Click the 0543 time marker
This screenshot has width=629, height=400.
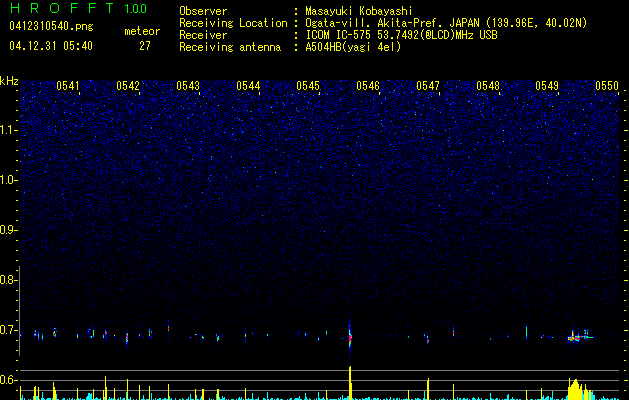tap(188, 86)
